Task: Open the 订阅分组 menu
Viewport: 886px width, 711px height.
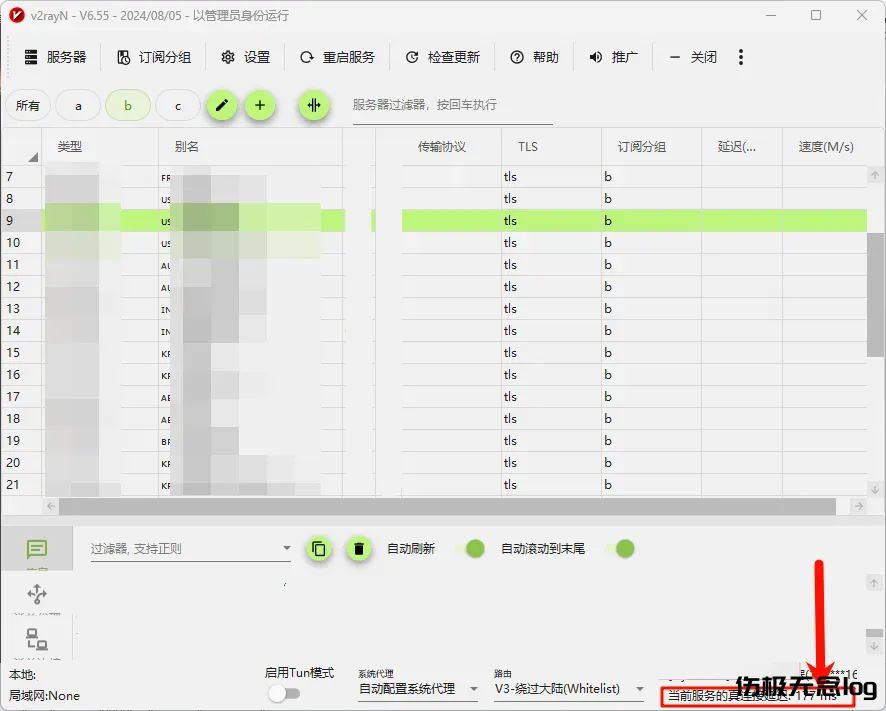Action: coord(154,57)
